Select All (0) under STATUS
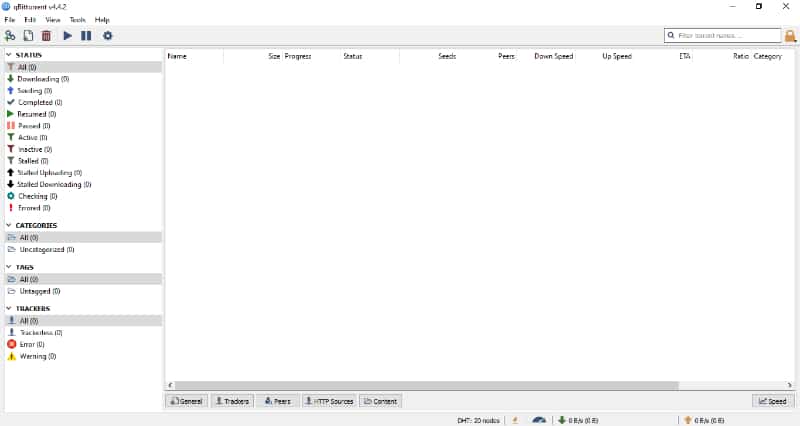The width and height of the screenshot is (800, 426). coord(84,67)
